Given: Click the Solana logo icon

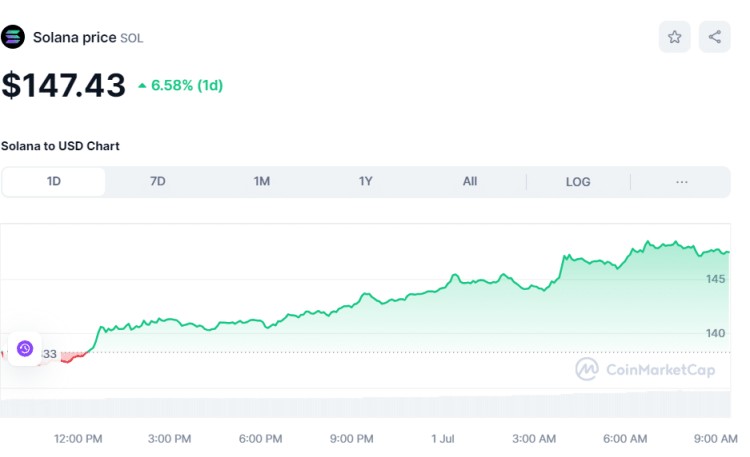Looking at the screenshot, I should 13,37.
